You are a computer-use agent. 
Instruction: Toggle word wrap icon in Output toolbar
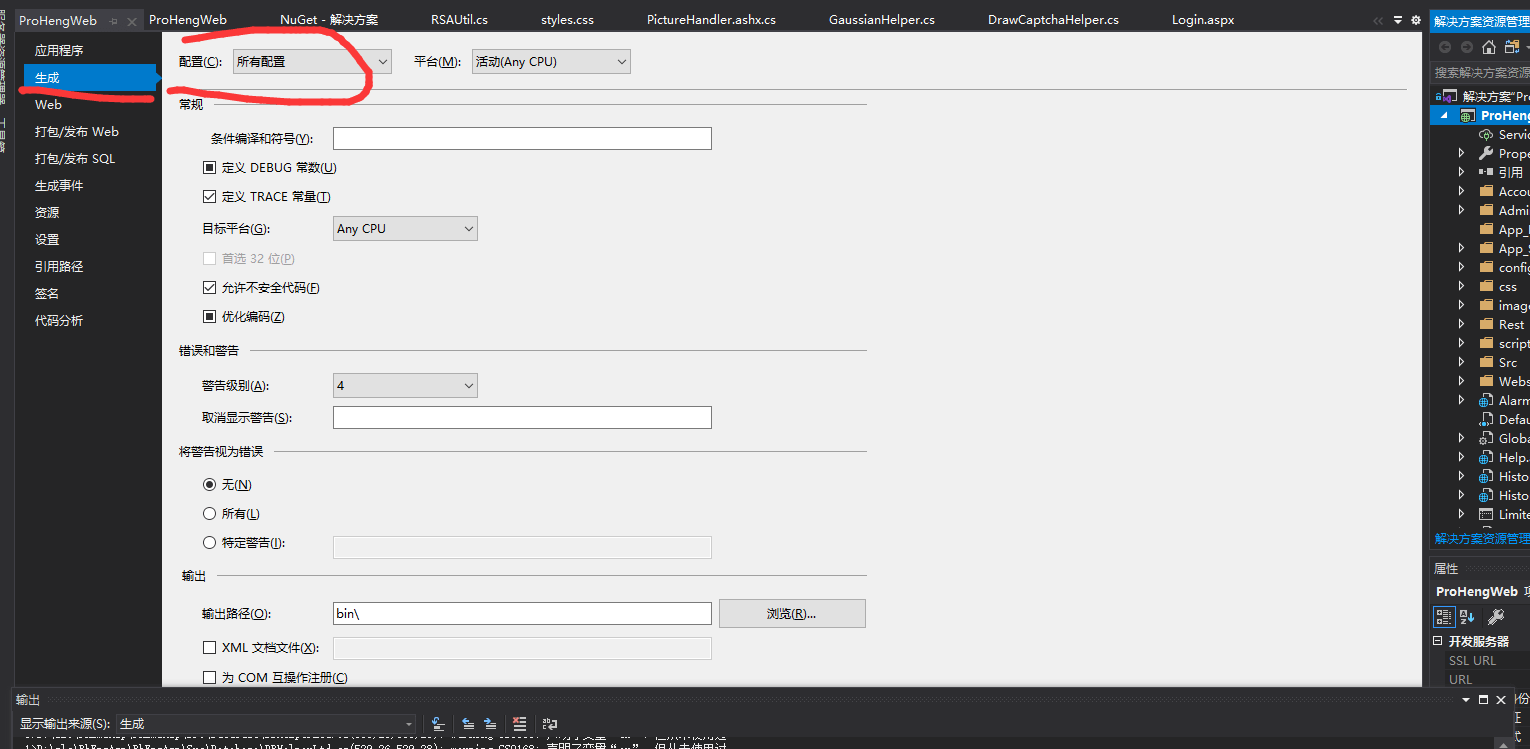tap(549, 724)
